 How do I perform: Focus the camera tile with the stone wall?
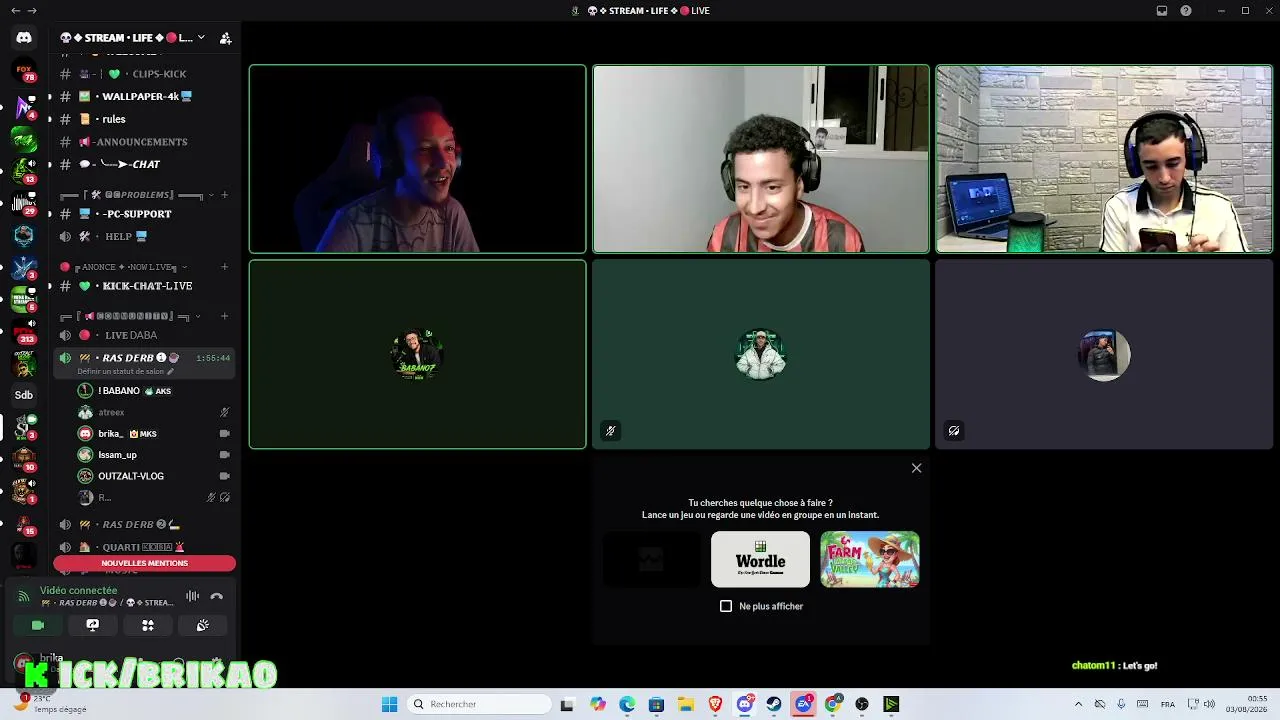[1104, 159]
